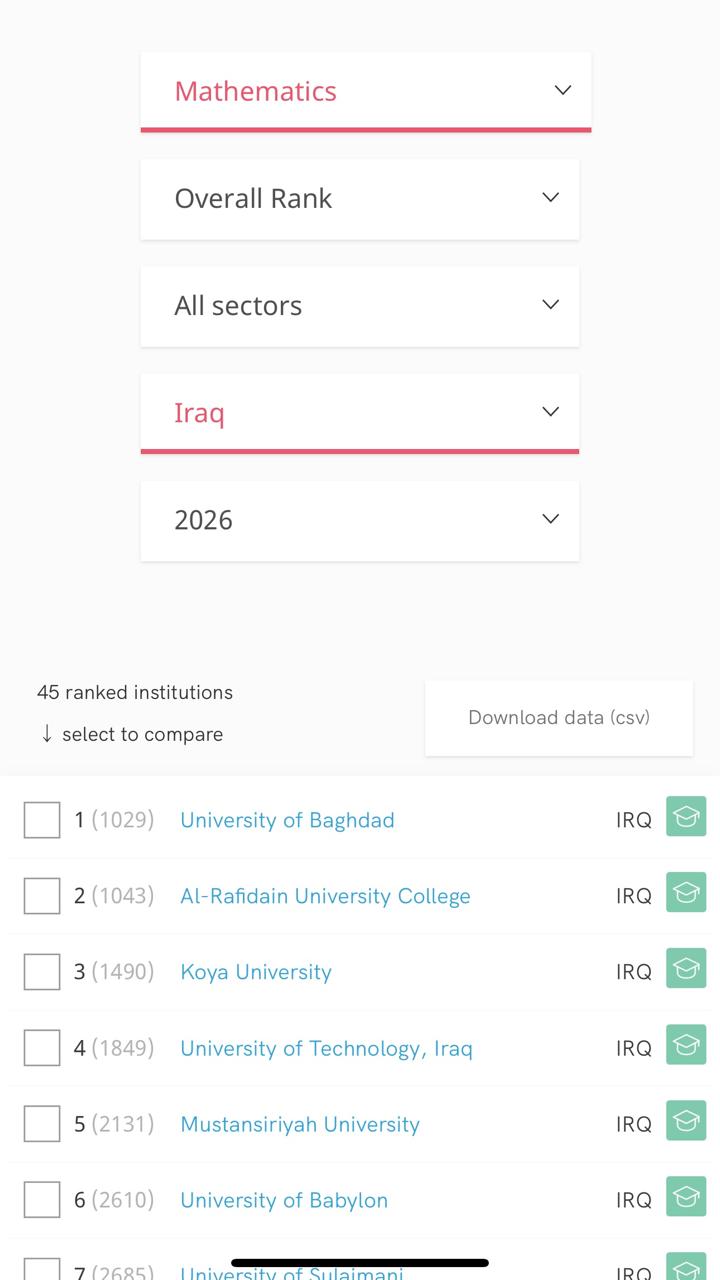Open the Mathematics subject dropdown
Viewport: 720px width, 1280px height.
[366, 90]
